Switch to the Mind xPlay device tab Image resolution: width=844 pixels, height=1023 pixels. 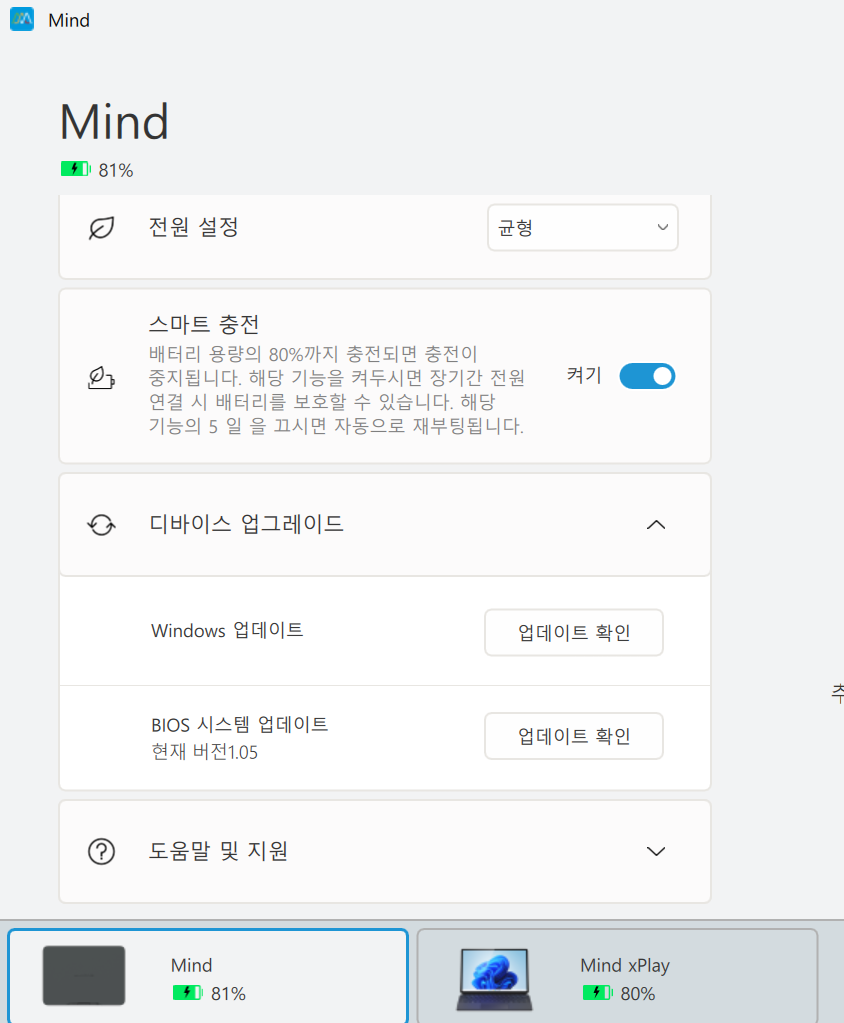click(617, 976)
